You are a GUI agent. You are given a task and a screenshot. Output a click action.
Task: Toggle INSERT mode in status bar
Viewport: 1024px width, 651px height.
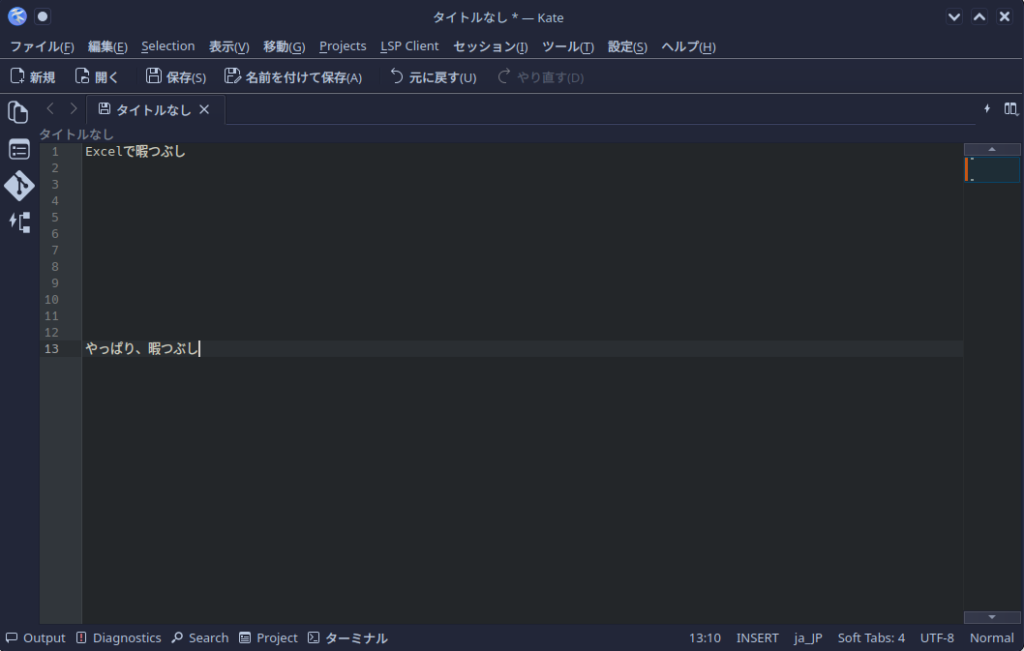[758, 638]
